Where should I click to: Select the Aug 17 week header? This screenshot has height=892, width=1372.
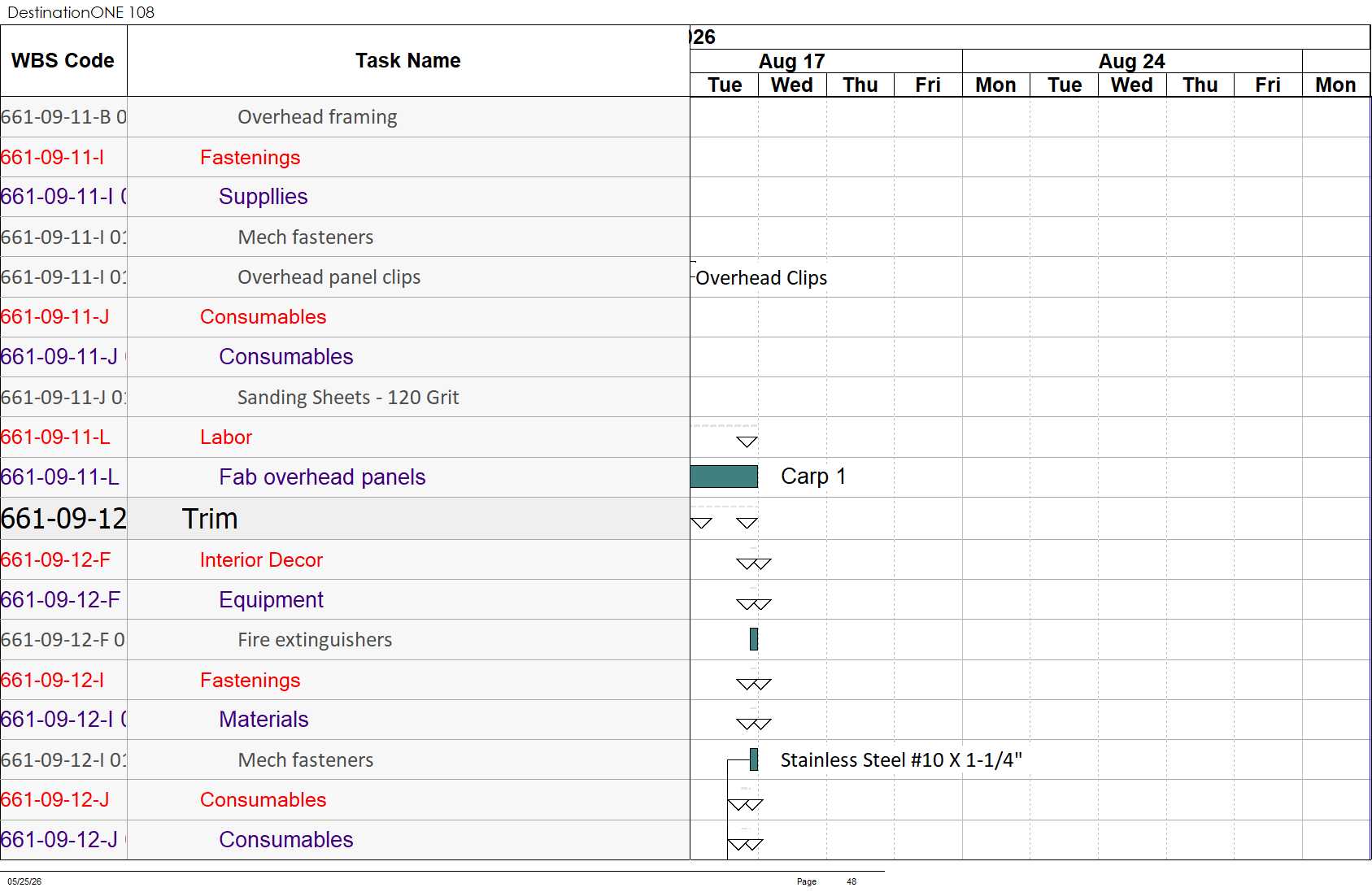792,62
